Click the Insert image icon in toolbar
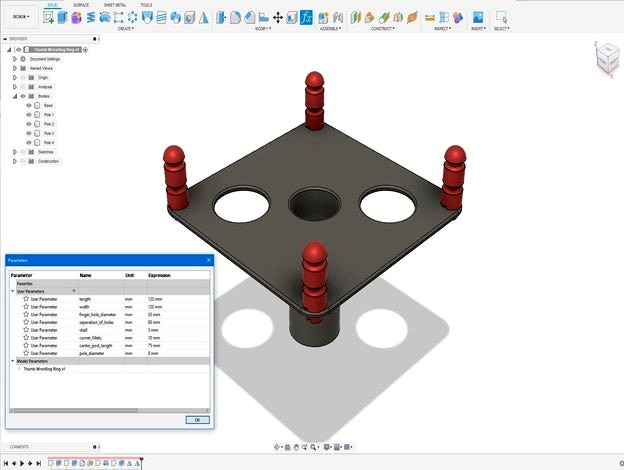The width and height of the screenshot is (624, 470). coord(478,18)
